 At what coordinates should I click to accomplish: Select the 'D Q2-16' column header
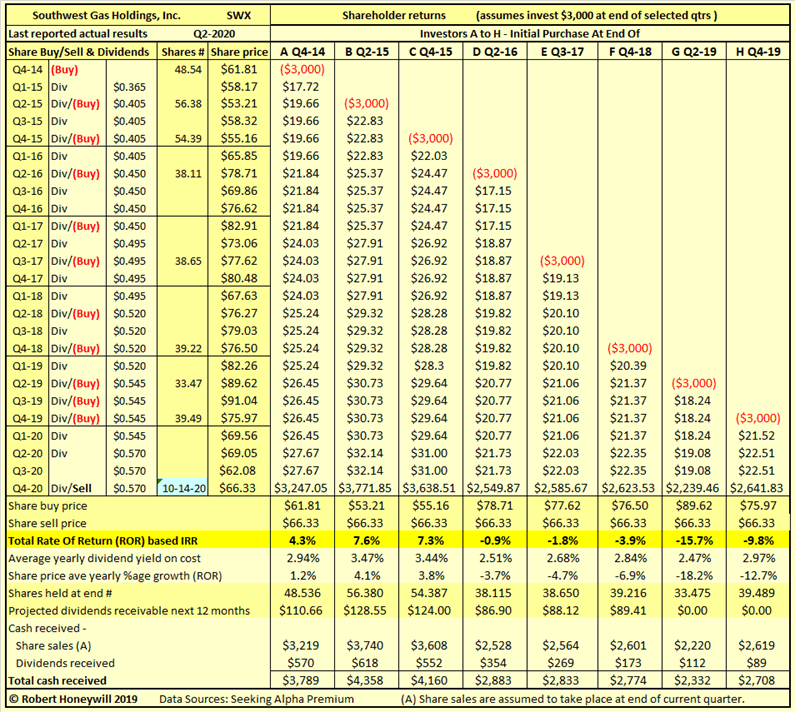[495, 52]
